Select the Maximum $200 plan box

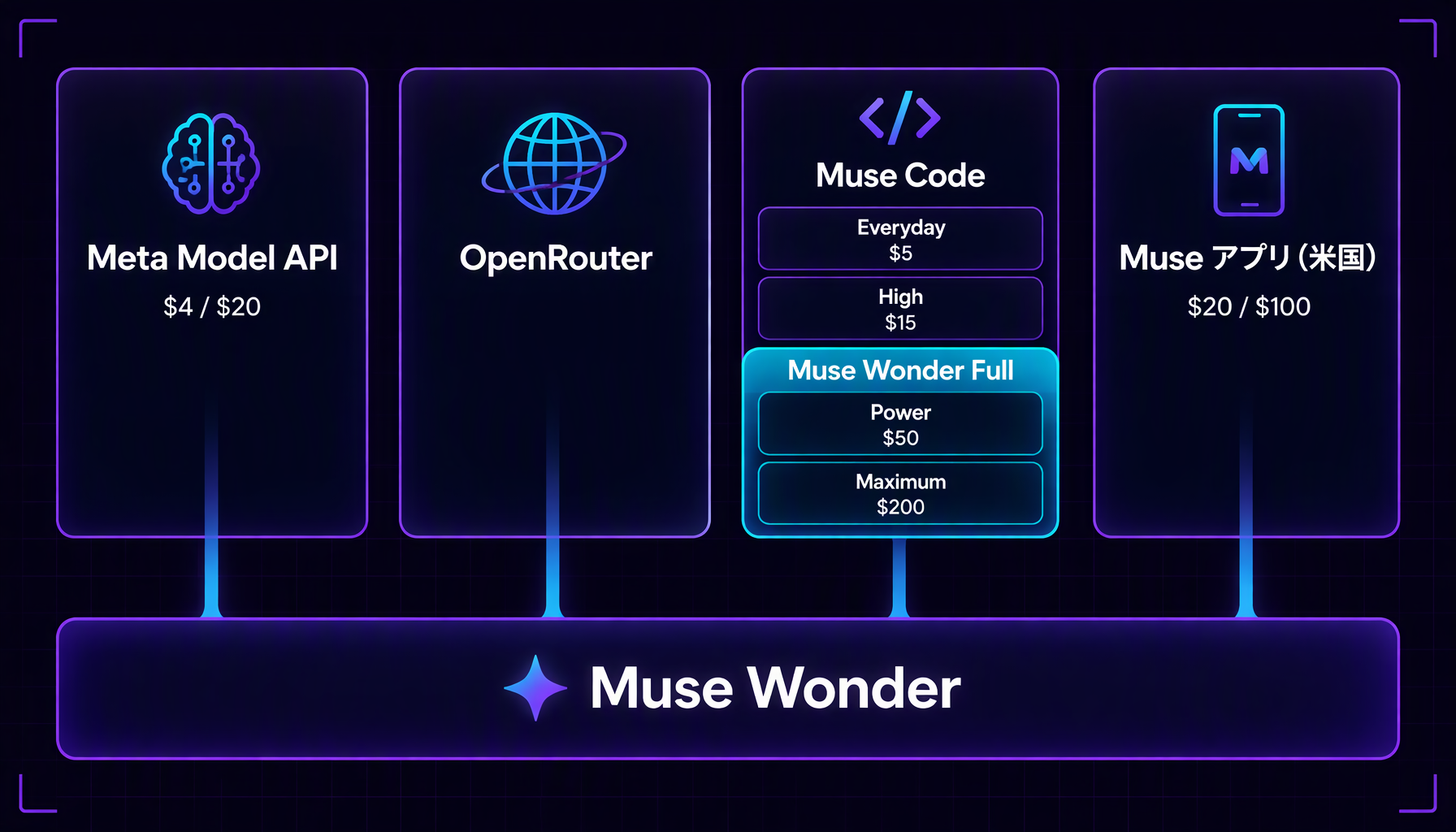[x=900, y=493]
